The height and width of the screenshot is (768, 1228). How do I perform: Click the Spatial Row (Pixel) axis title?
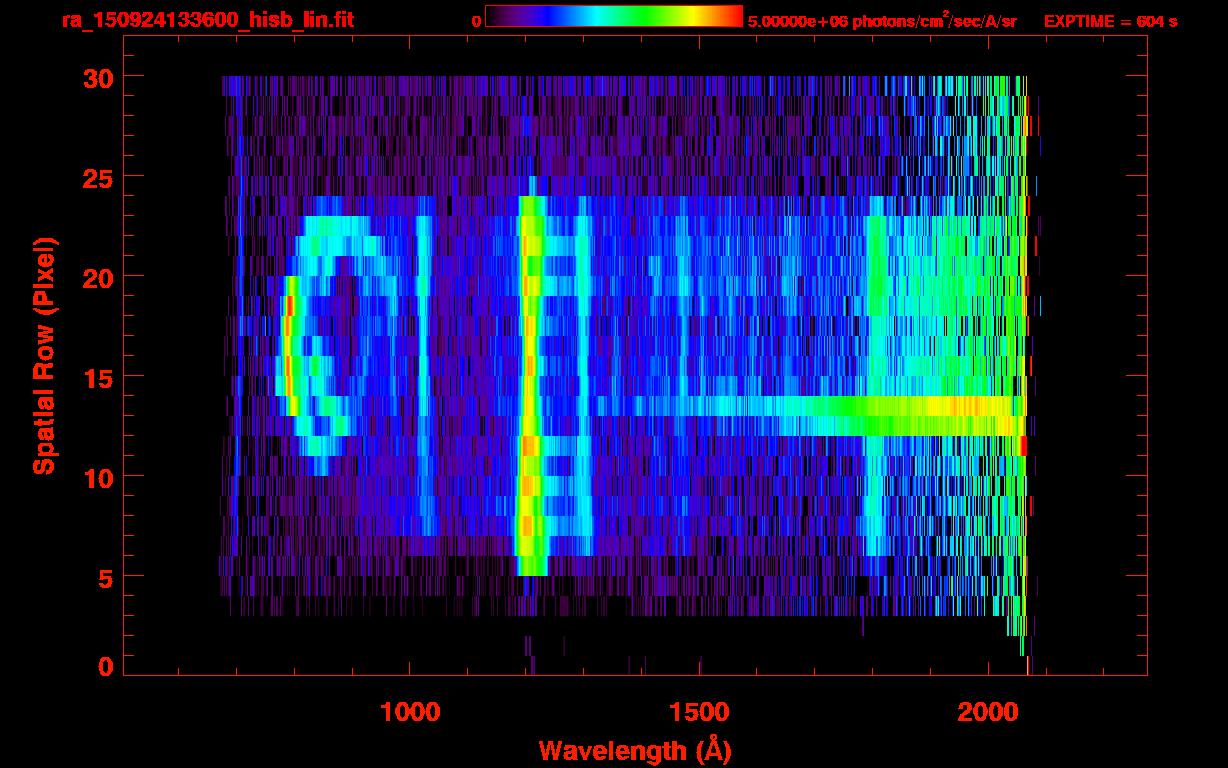pyautogui.click(x=43, y=355)
